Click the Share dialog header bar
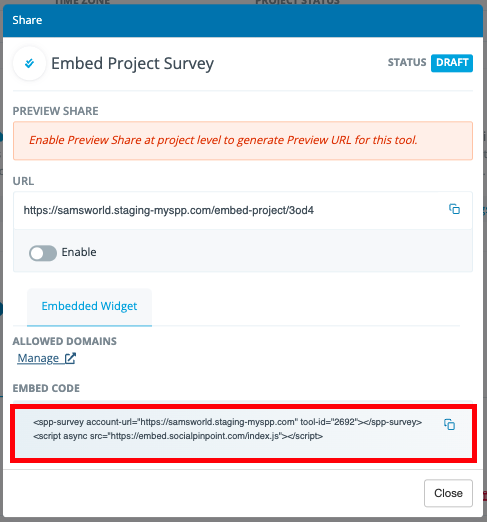Image resolution: width=487 pixels, height=522 pixels. tap(243, 20)
